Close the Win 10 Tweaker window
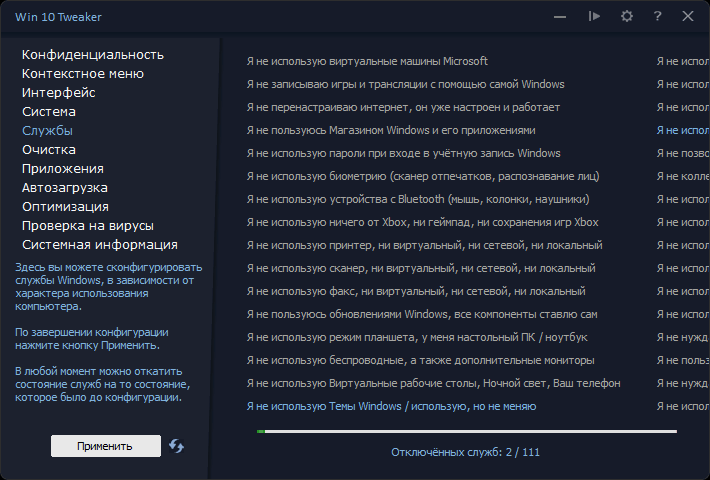This screenshot has height=480, width=710. [x=688, y=16]
